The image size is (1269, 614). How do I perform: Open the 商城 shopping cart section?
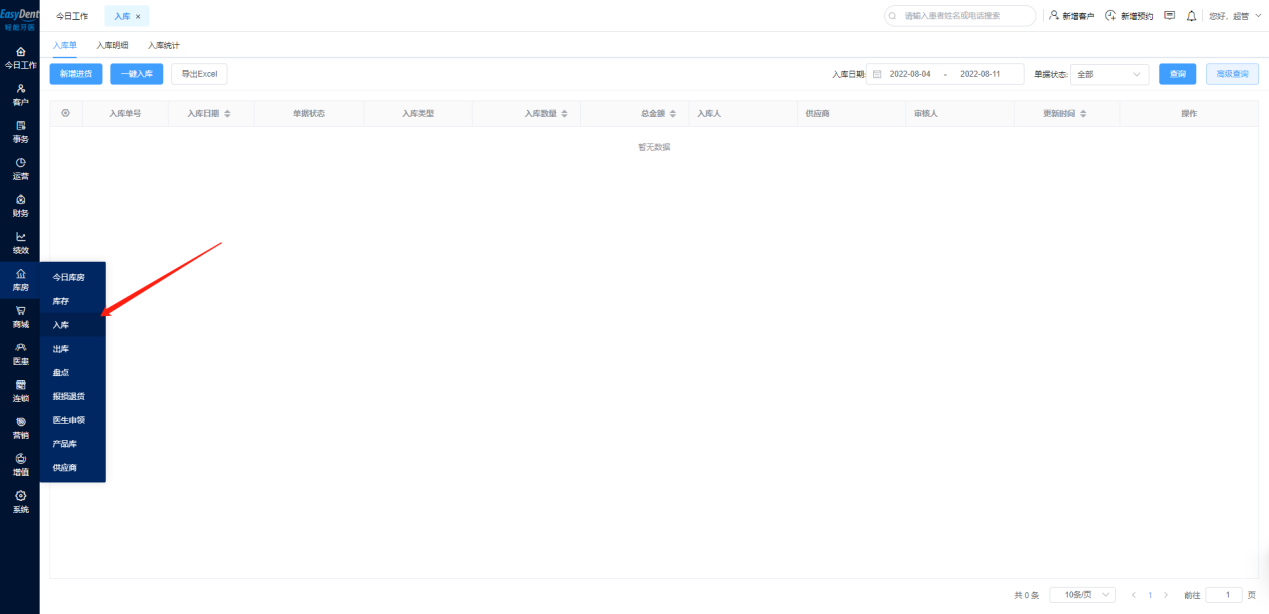pyautogui.click(x=20, y=317)
